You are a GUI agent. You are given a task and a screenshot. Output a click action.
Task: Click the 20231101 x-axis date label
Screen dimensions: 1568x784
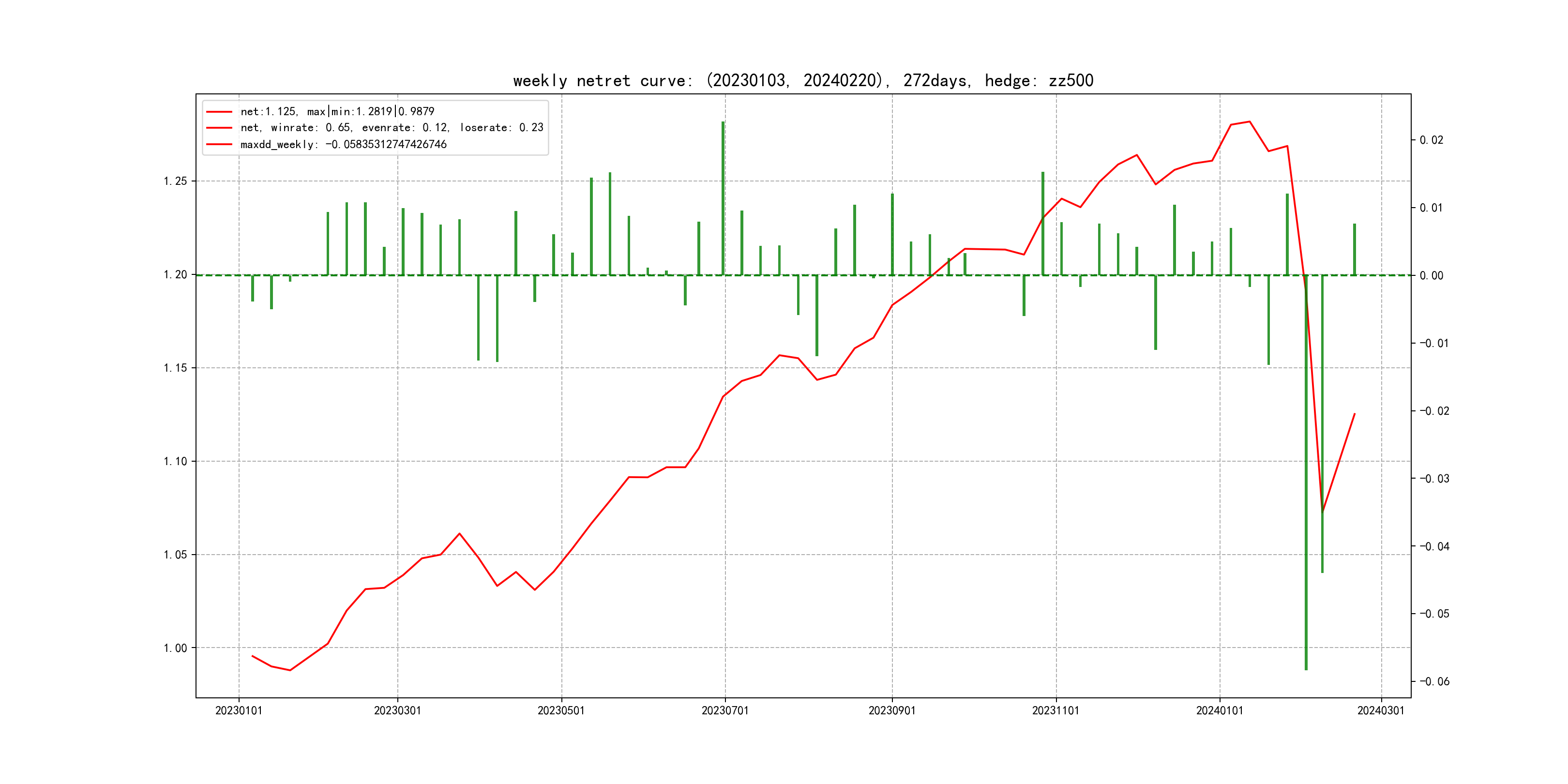(1055, 710)
